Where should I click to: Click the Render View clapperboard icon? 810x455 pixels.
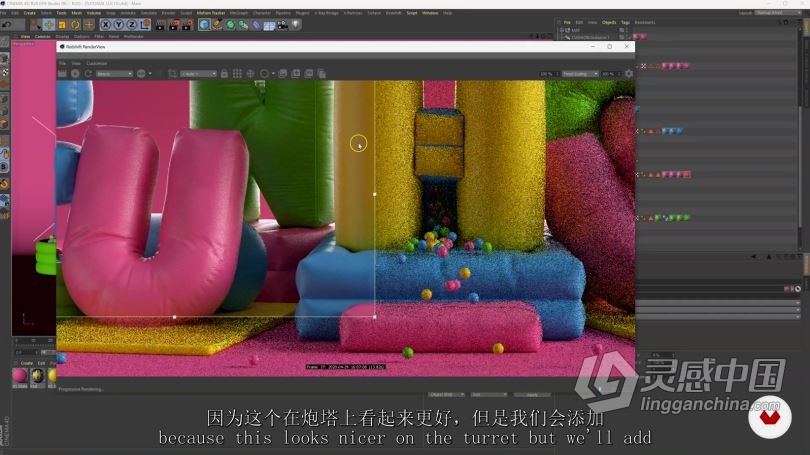click(x=161, y=24)
